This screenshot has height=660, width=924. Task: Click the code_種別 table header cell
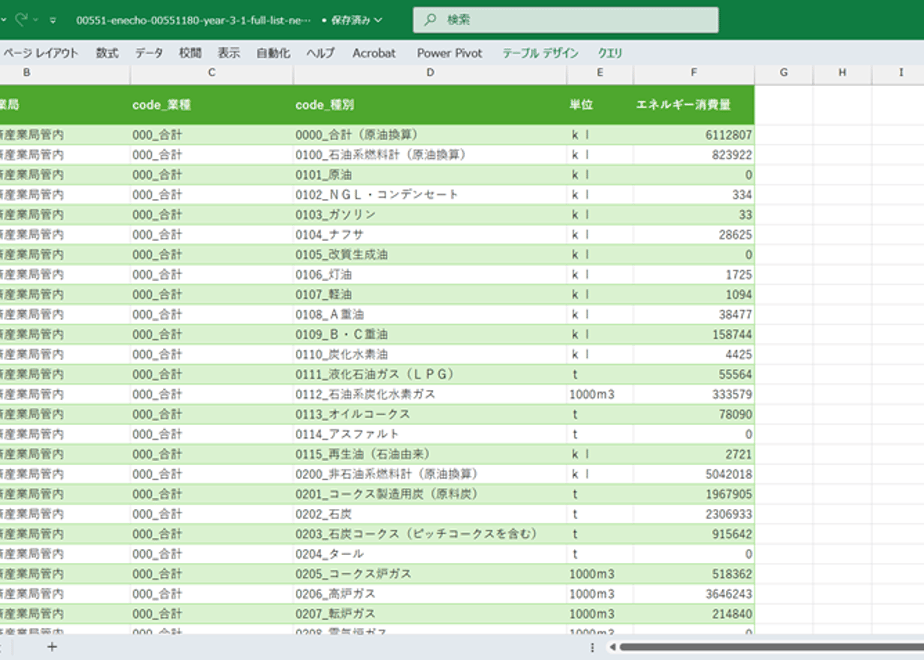(430, 105)
